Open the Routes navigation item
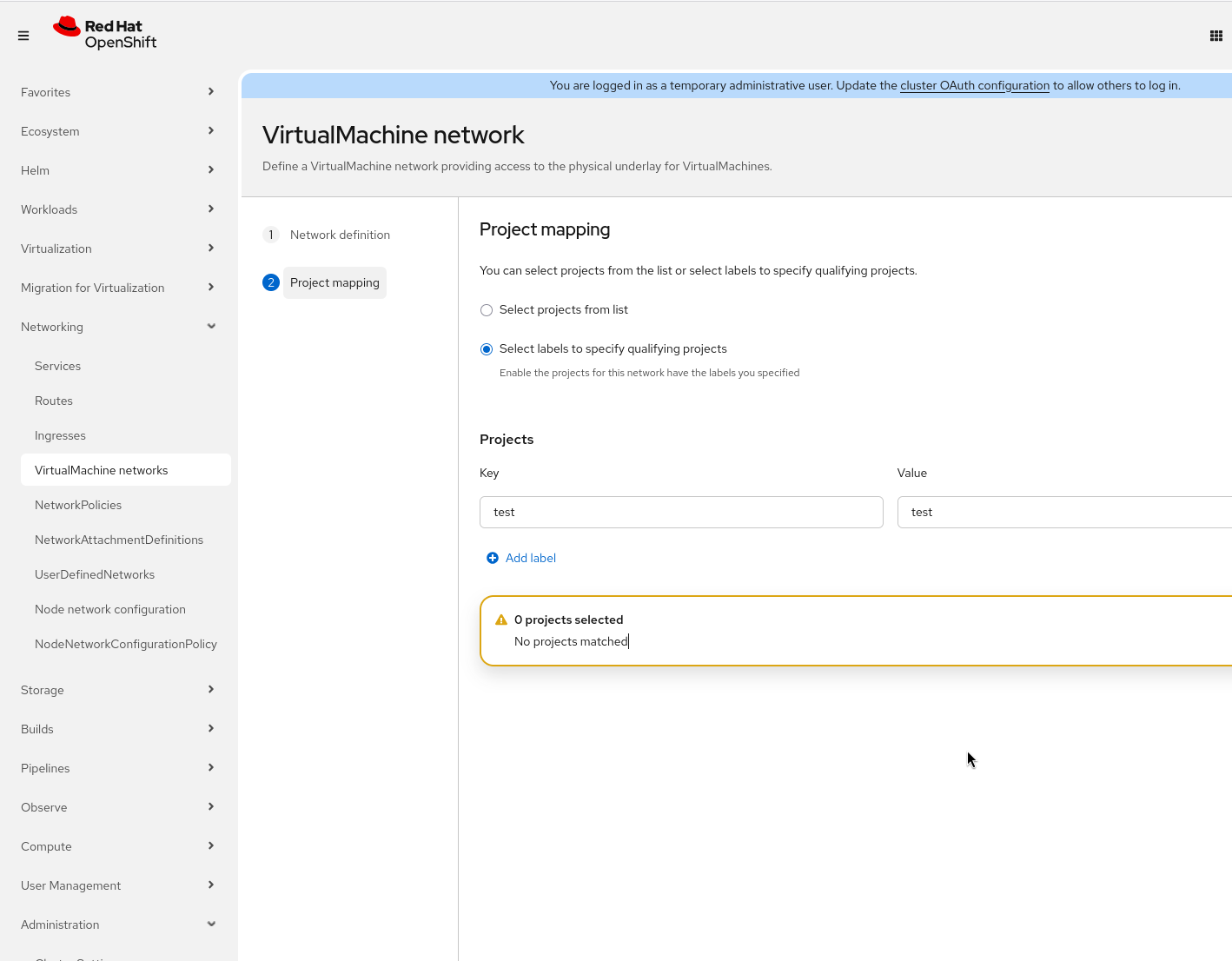The height and width of the screenshot is (961, 1232). [x=54, y=401]
